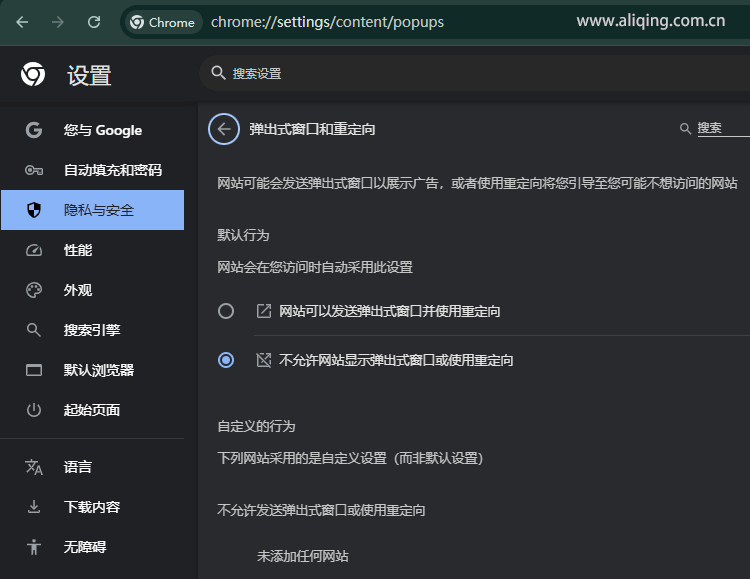
Task: Click the 网站可以发送弹出式窗口并使用重定向 label
Action: pyautogui.click(x=390, y=312)
